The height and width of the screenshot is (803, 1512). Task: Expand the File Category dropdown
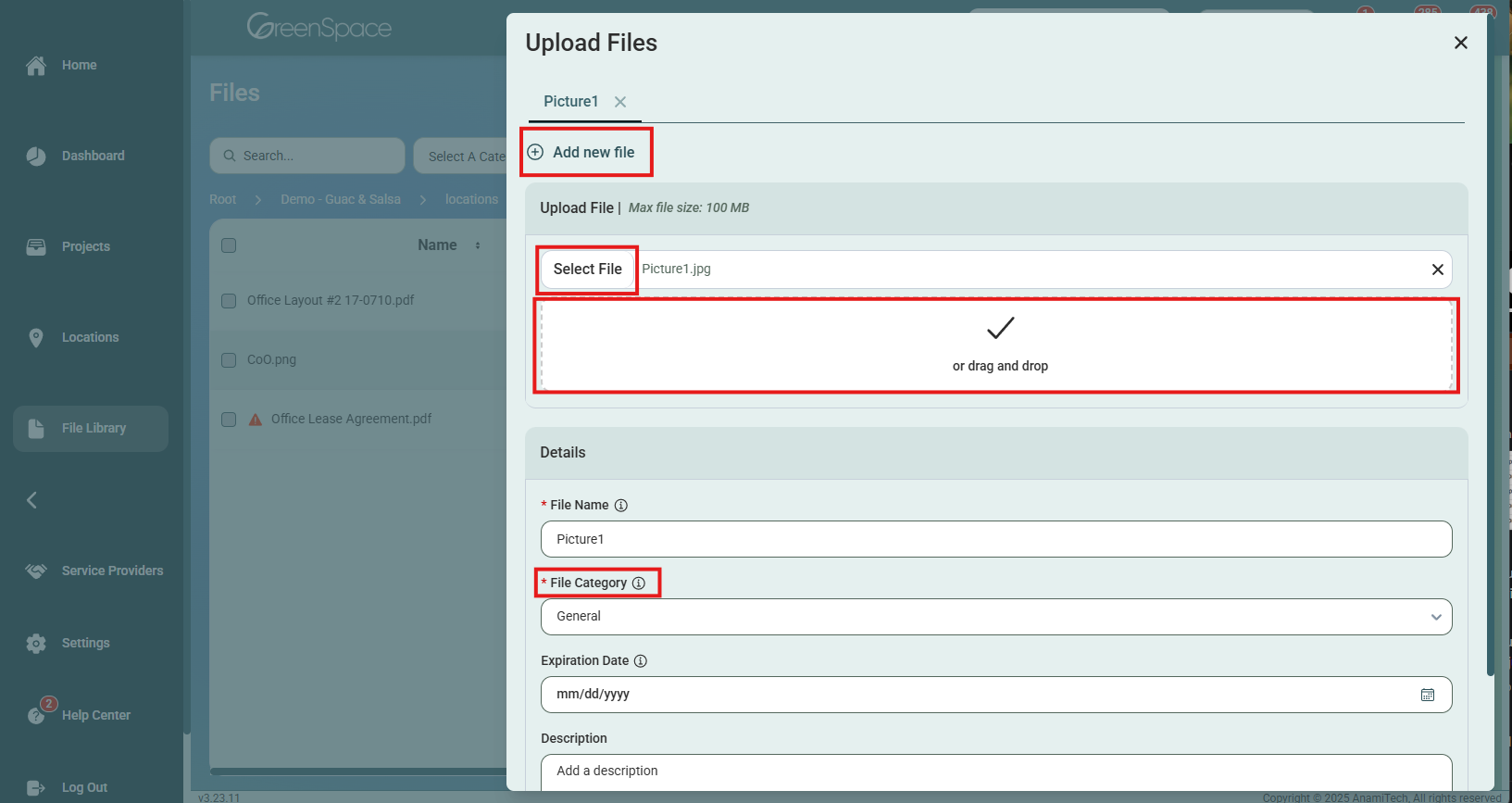pyautogui.click(x=995, y=617)
